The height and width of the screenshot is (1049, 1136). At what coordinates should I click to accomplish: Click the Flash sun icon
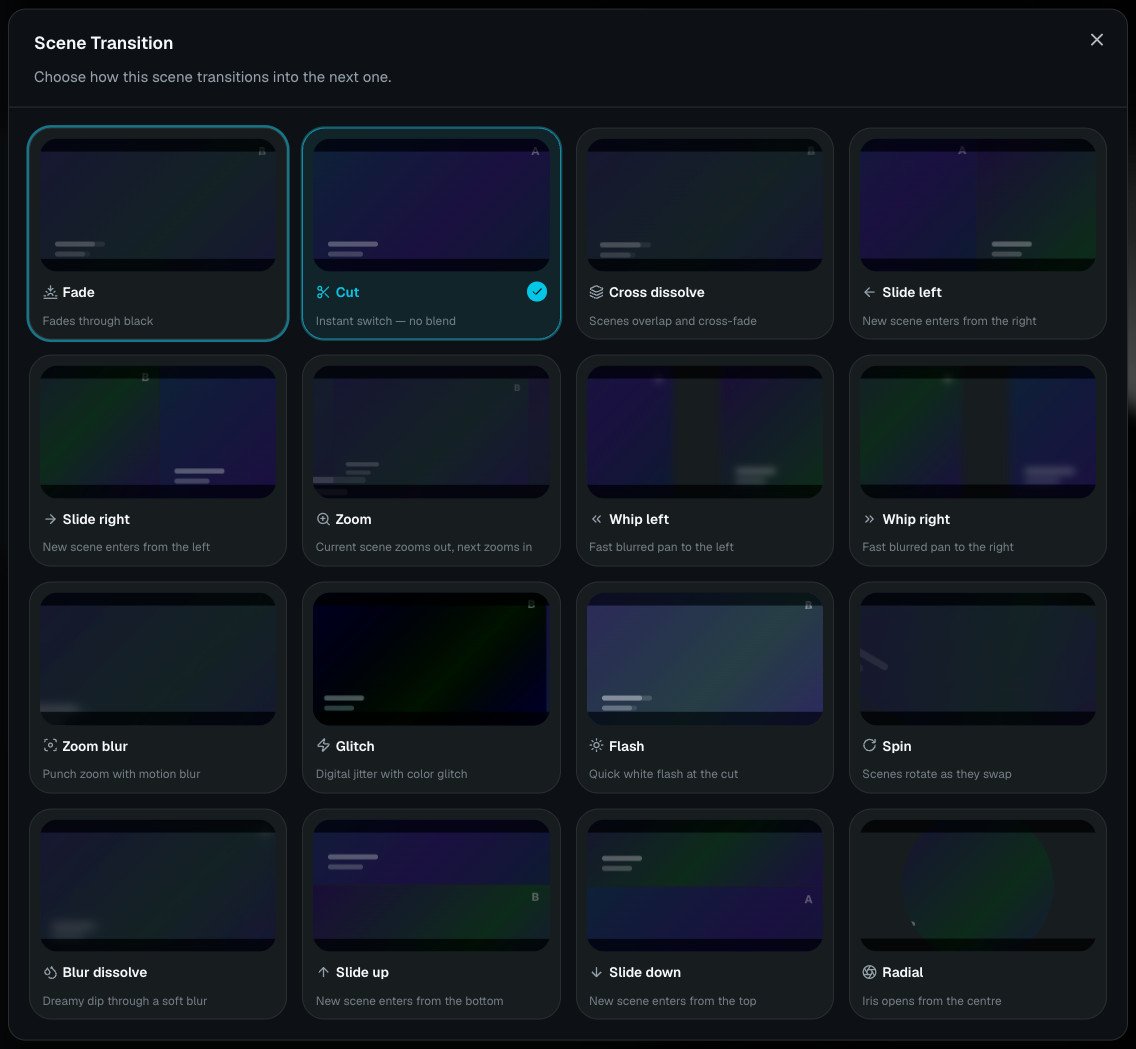[596, 745]
